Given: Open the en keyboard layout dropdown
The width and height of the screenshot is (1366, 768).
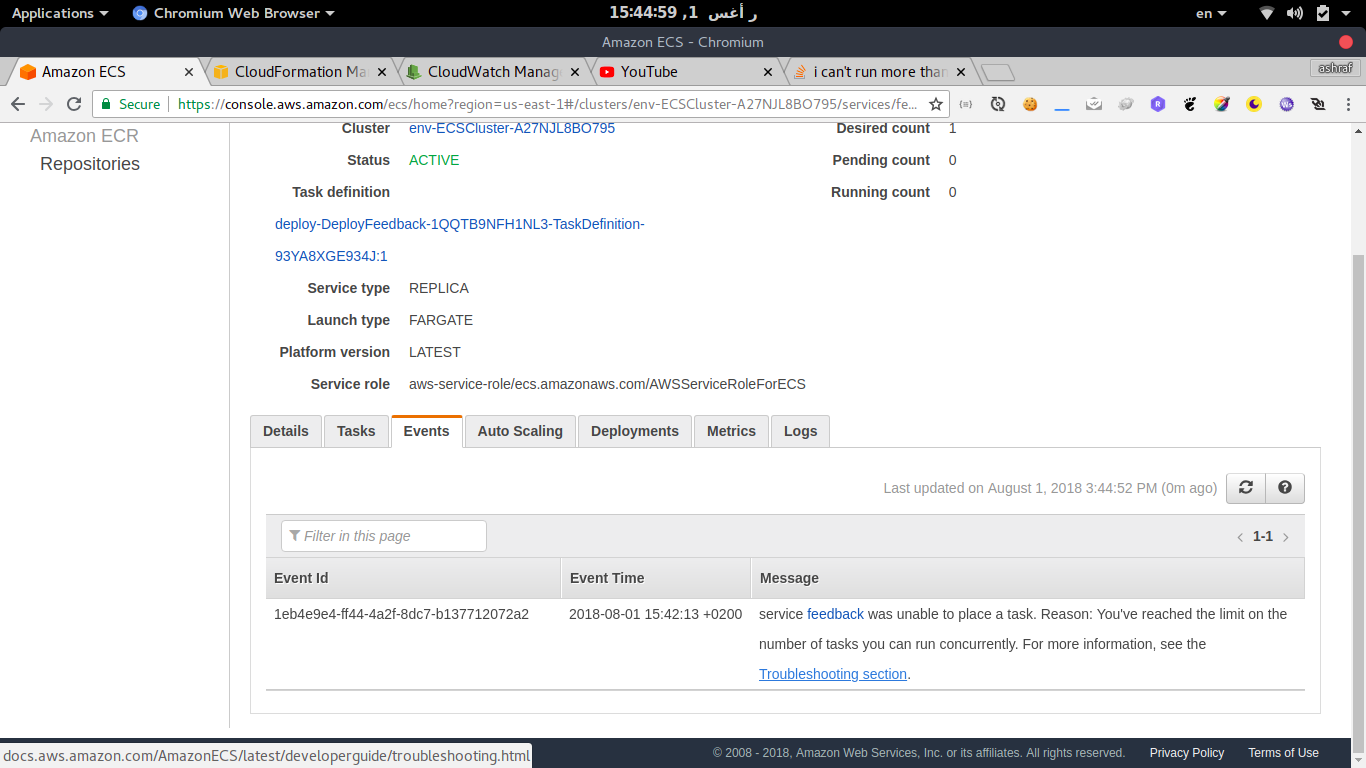Looking at the screenshot, I should [x=1211, y=13].
